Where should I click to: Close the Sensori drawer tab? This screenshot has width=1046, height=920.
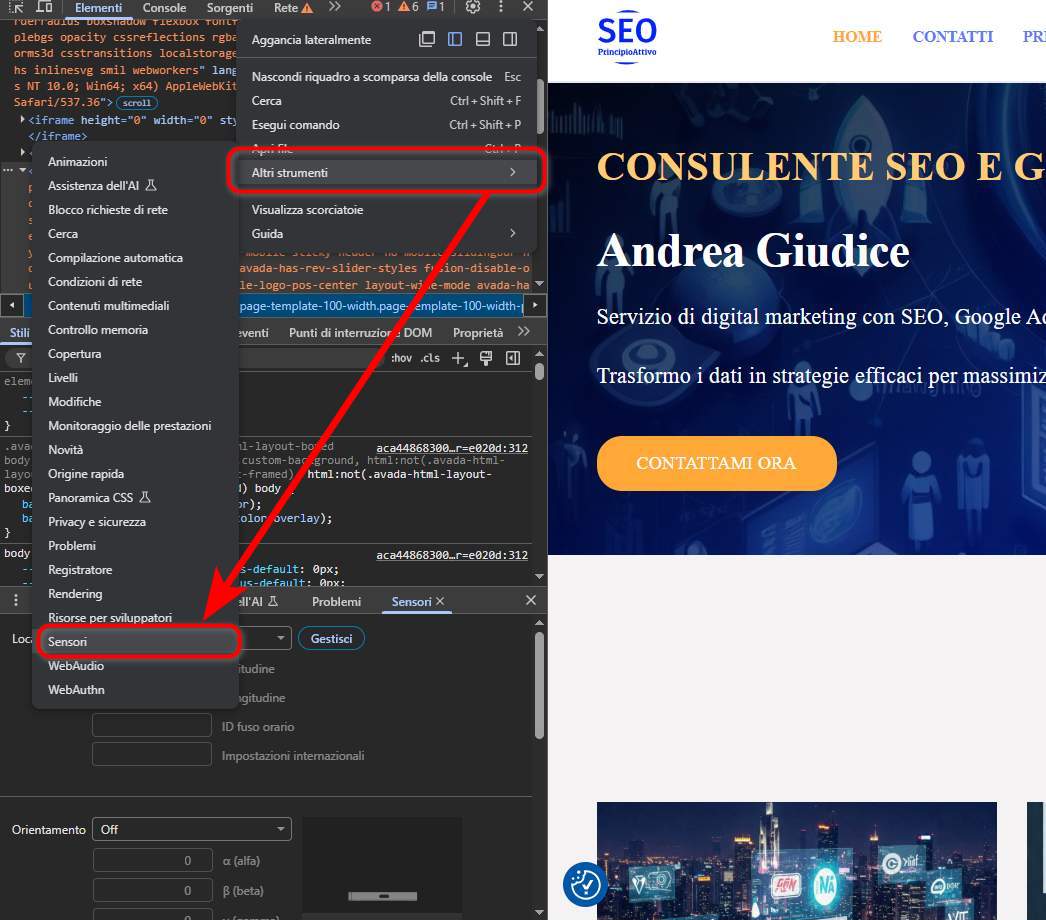click(440, 602)
